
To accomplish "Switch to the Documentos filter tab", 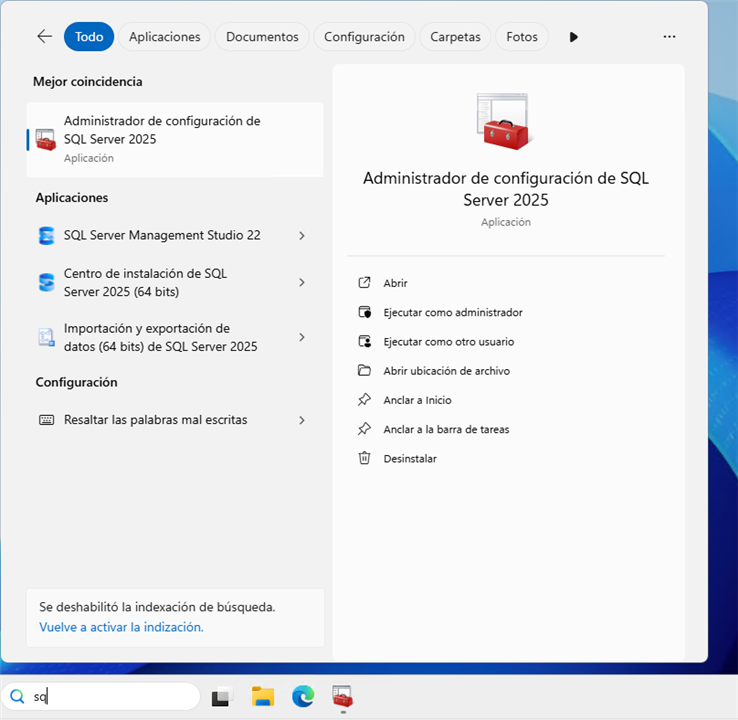I will (262, 37).
